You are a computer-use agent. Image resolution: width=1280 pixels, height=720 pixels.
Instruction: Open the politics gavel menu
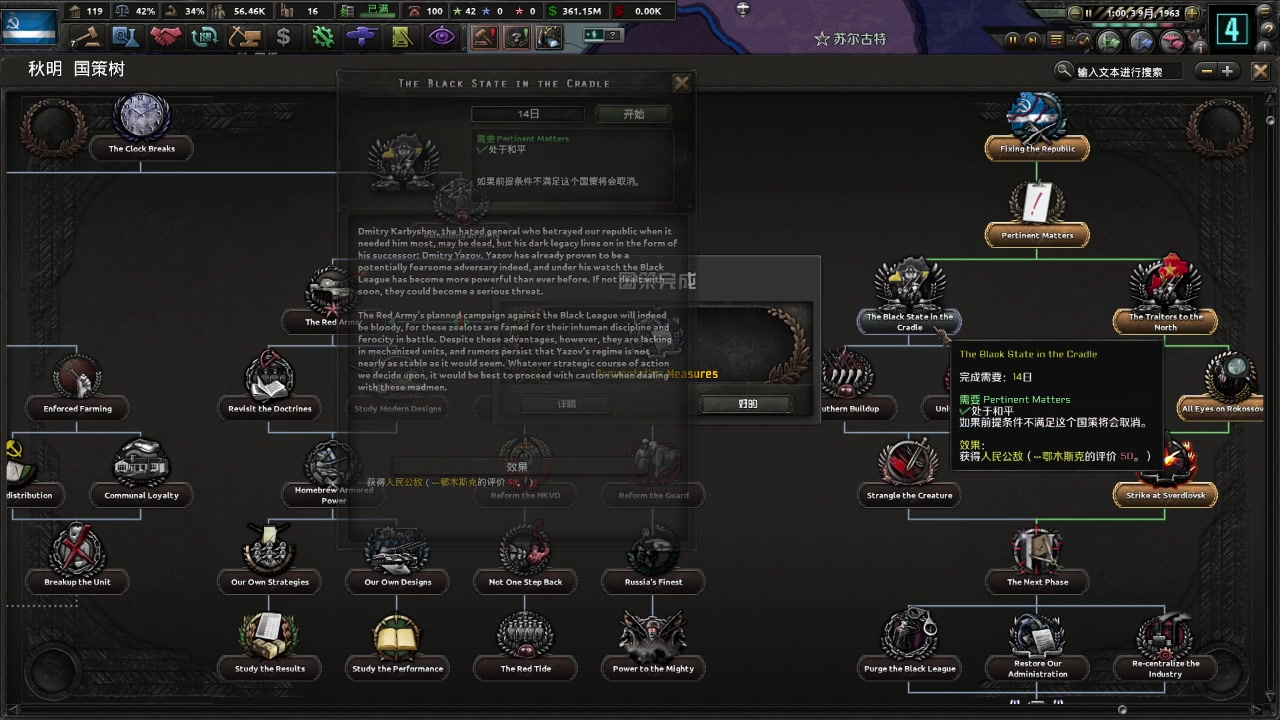click(87, 37)
